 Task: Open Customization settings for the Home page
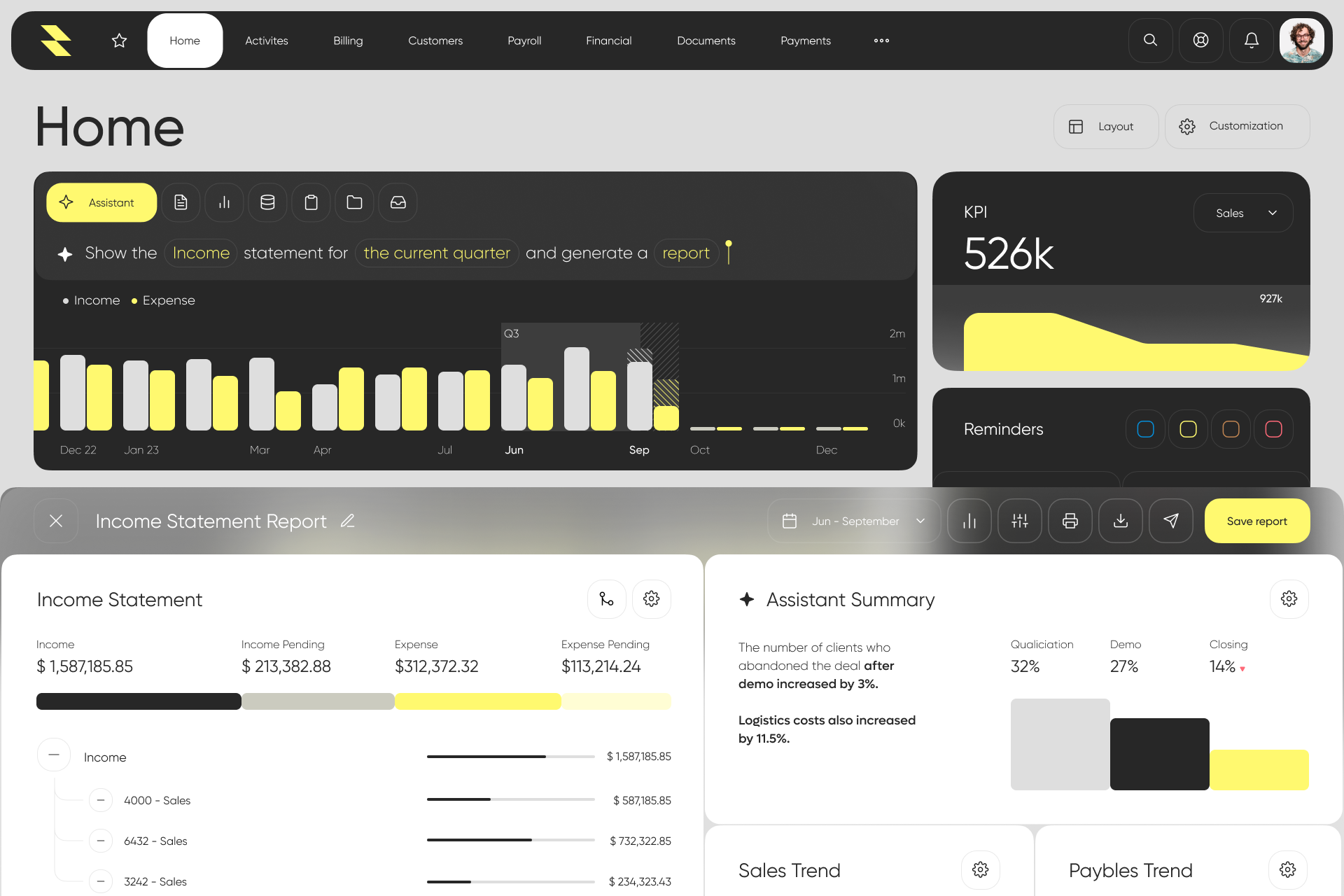pyautogui.click(x=1237, y=126)
